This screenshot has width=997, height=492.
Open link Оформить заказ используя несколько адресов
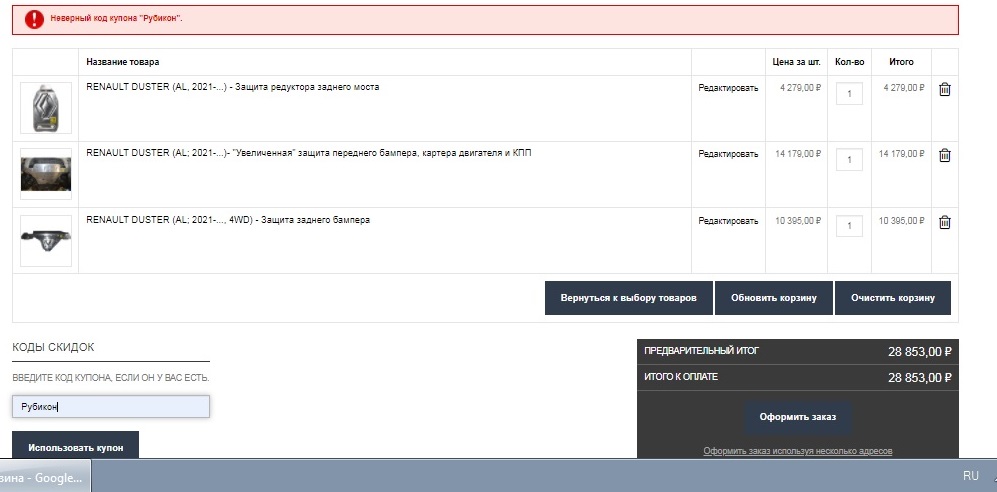797,451
